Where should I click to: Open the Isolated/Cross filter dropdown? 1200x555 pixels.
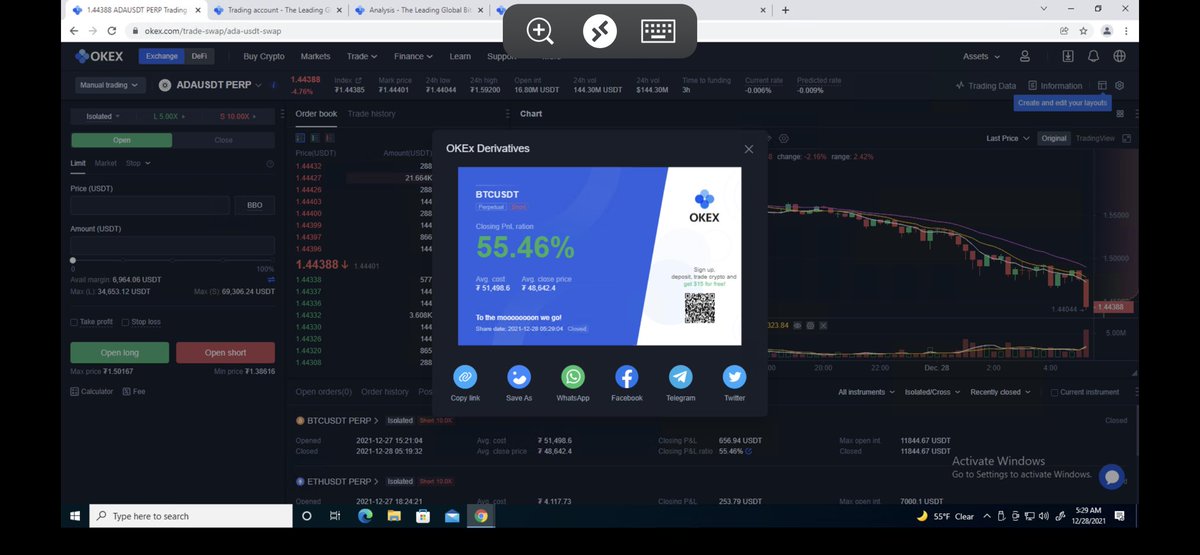click(932, 392)
